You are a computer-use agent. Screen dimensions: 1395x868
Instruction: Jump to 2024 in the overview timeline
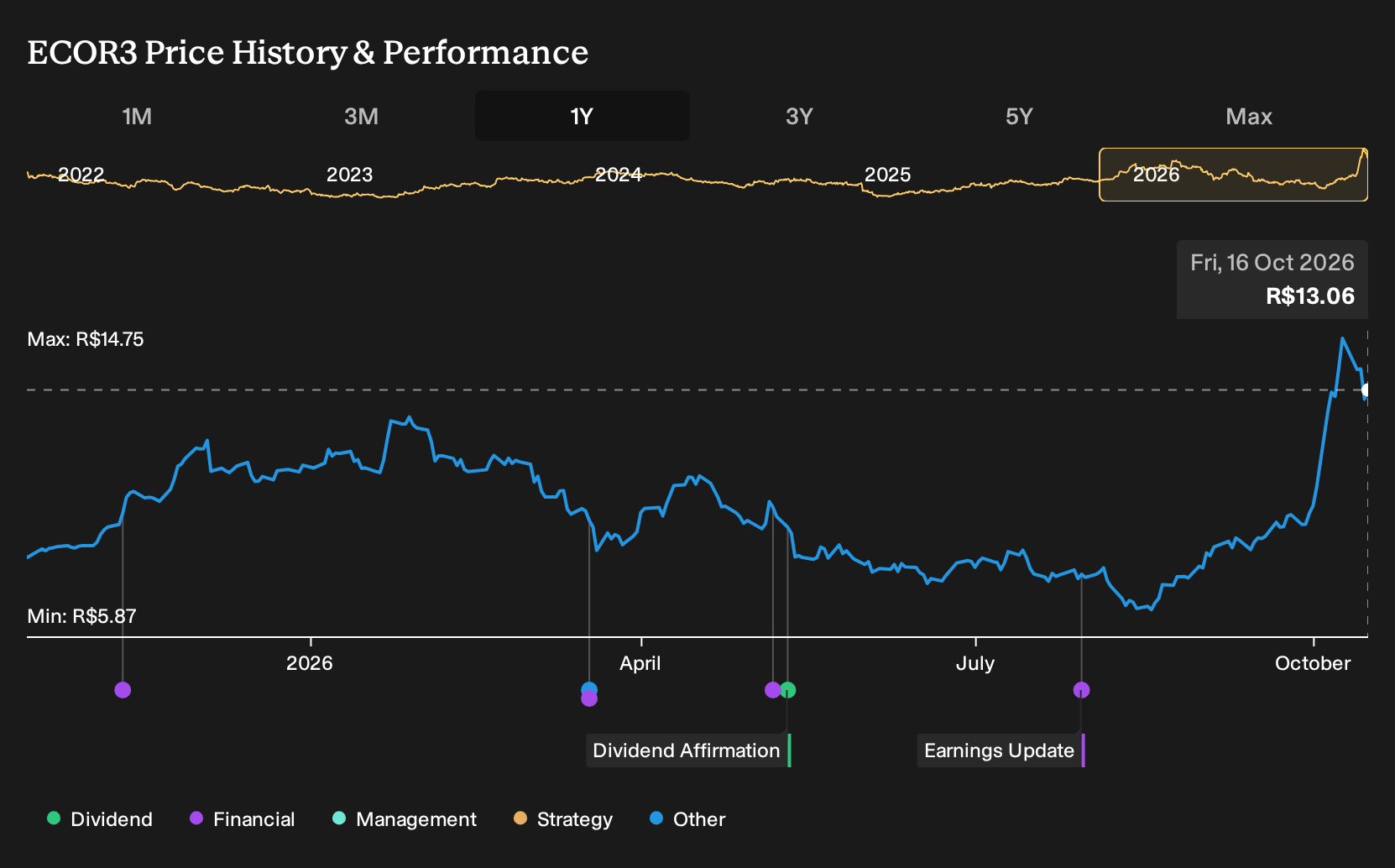(x=619, y=175)
